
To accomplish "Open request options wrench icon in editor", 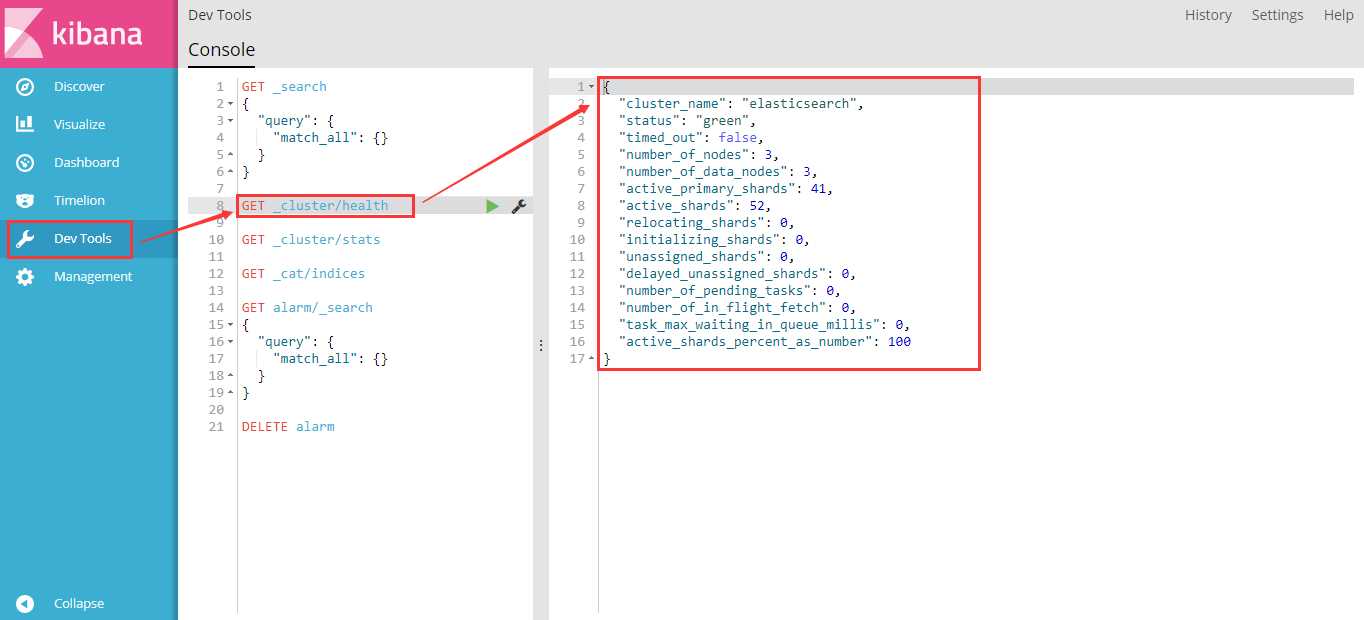I will pyautogui.click(x=518, y=206).
